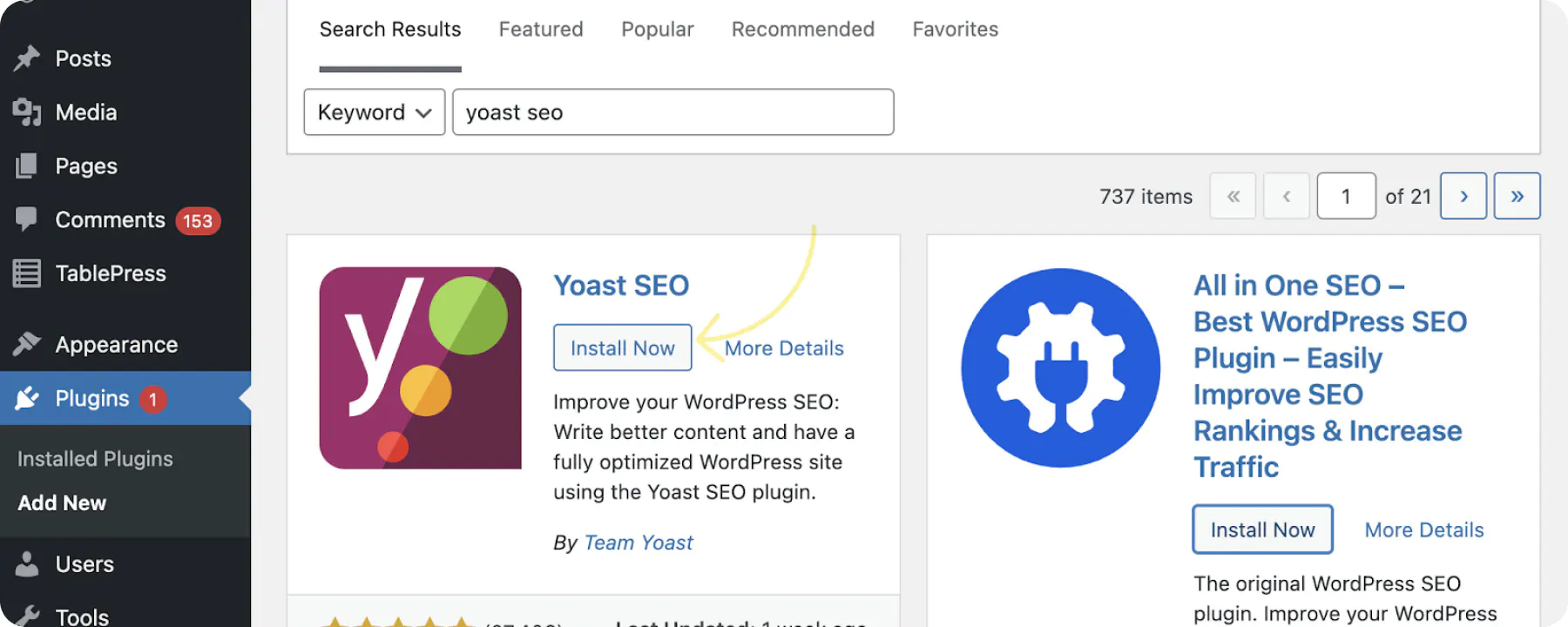Open More Details for Yoast SEO
The width and height of the screenshot is (1568, 627).
[784, 348]
